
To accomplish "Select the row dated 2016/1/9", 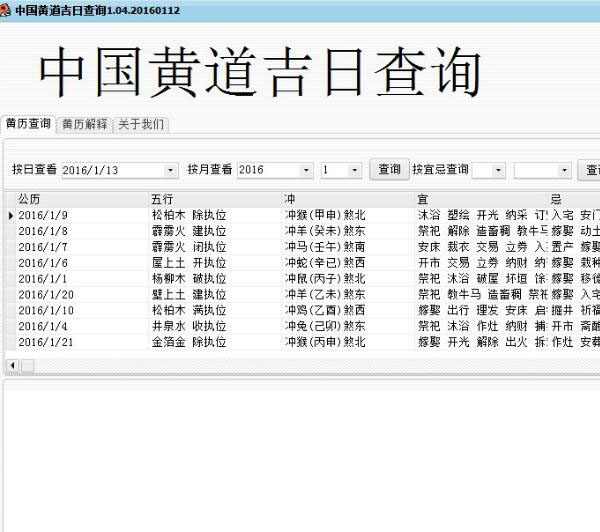I will click(302, 215).
